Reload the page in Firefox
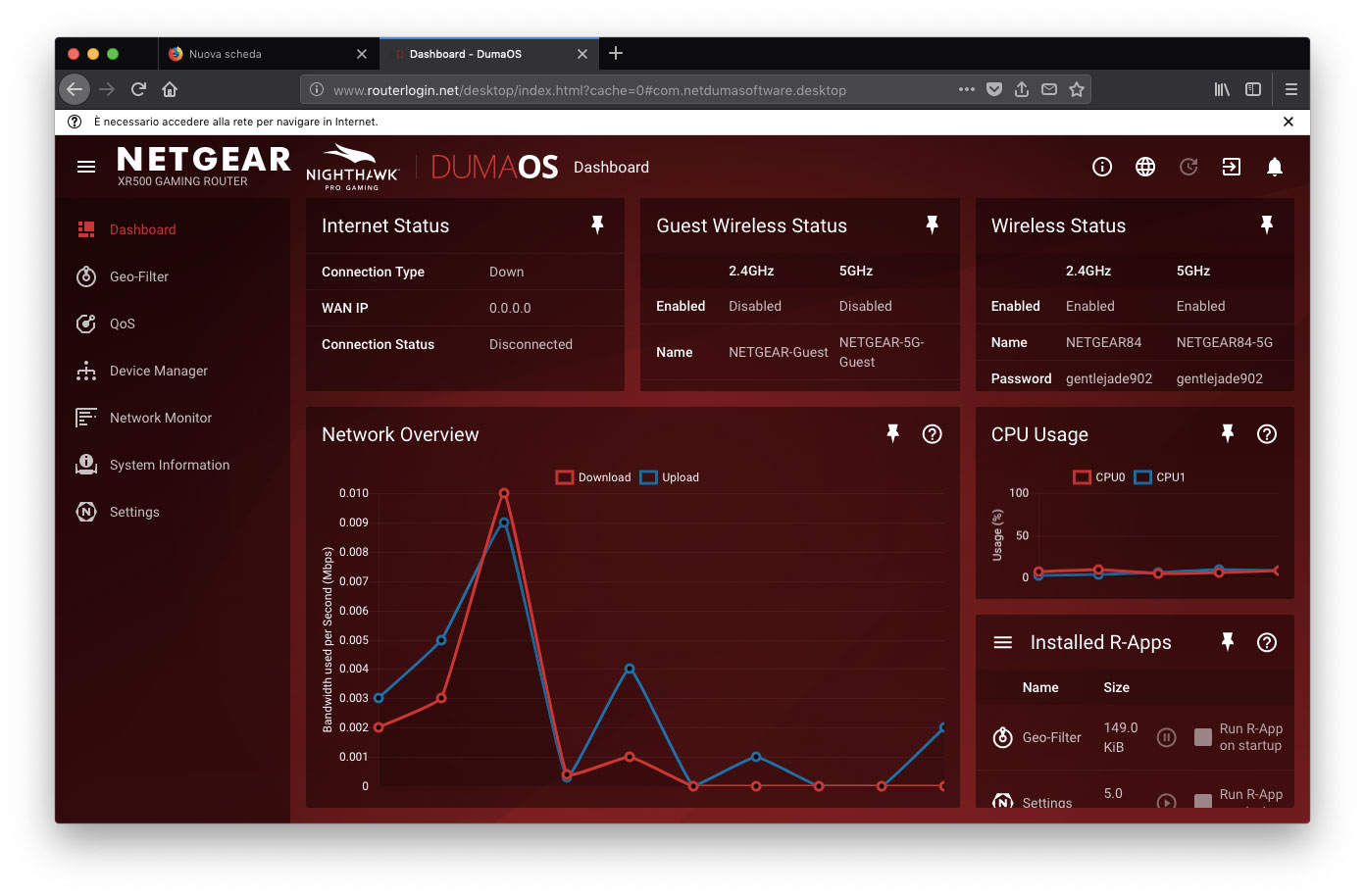Screen dimensions: 1365x896 pyautogui.click(x=138, y=89)
